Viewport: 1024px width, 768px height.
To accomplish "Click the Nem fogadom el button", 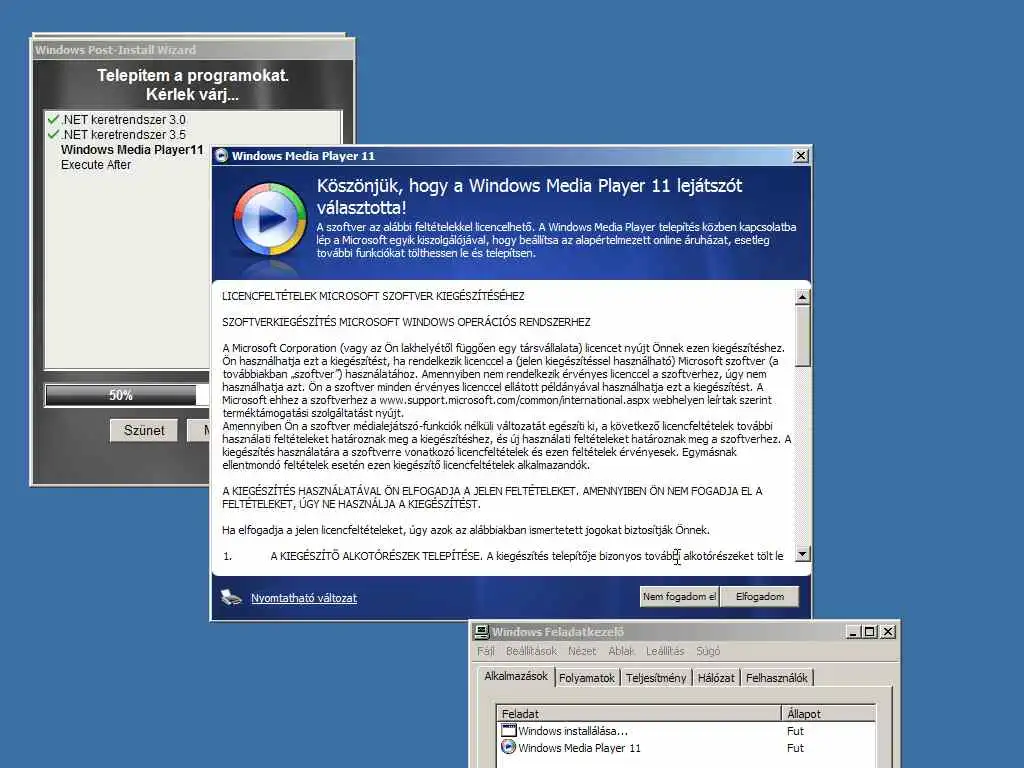I will tap(679, 596).
